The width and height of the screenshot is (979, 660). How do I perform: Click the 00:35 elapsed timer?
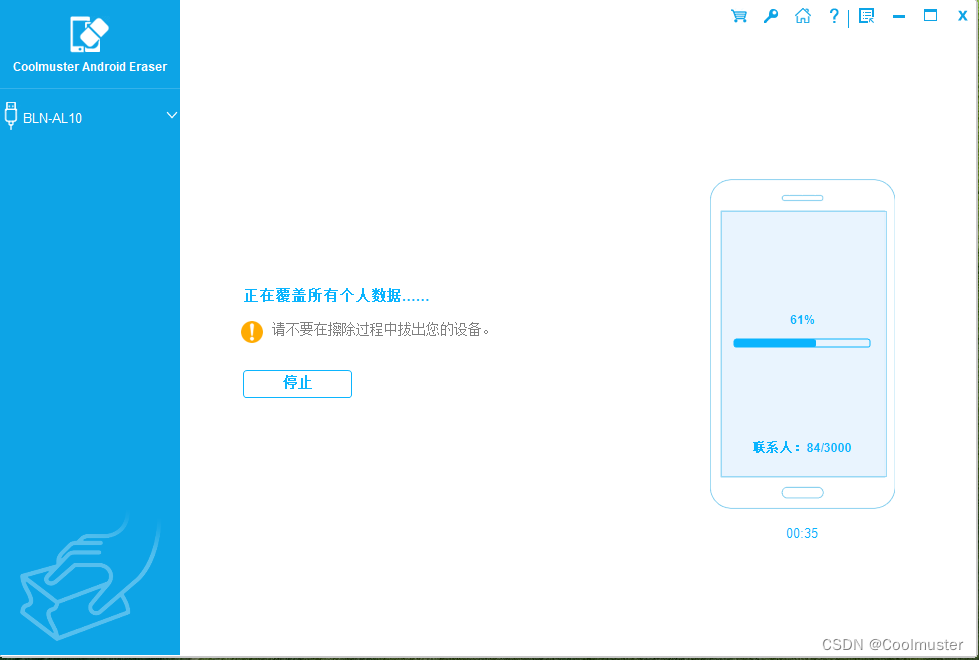(802, 533)
